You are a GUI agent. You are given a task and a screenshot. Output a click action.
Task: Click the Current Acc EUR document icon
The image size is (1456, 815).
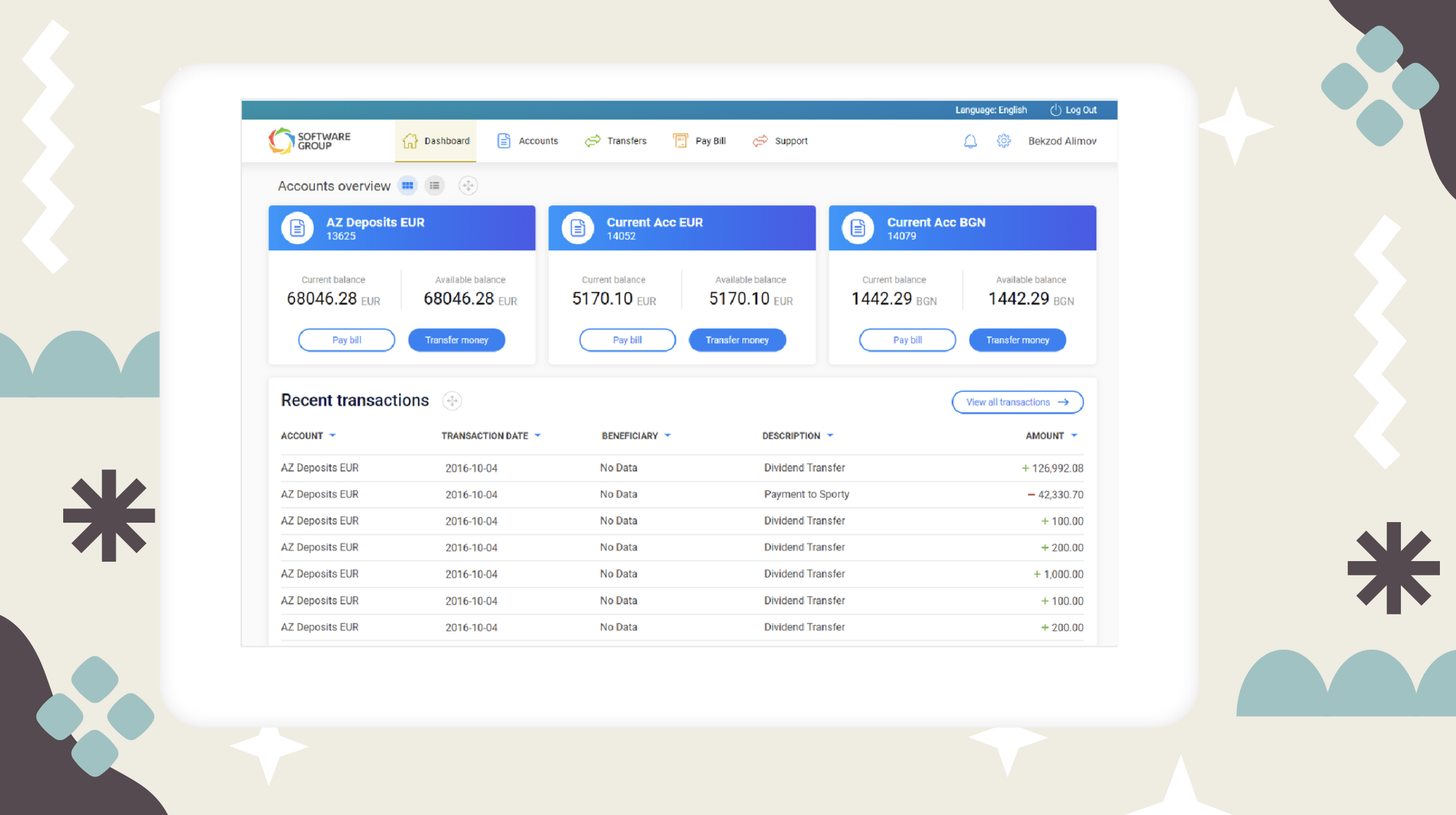[577, 229]
